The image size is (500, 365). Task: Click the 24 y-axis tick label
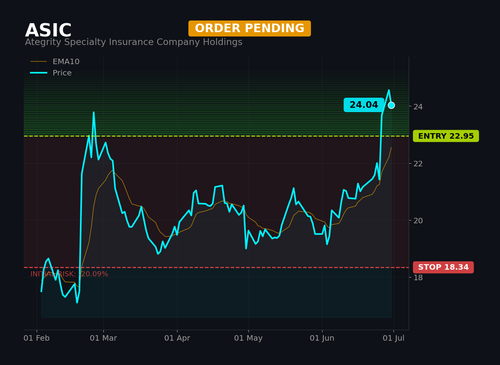pyautogui.click(x=418, y=107)
